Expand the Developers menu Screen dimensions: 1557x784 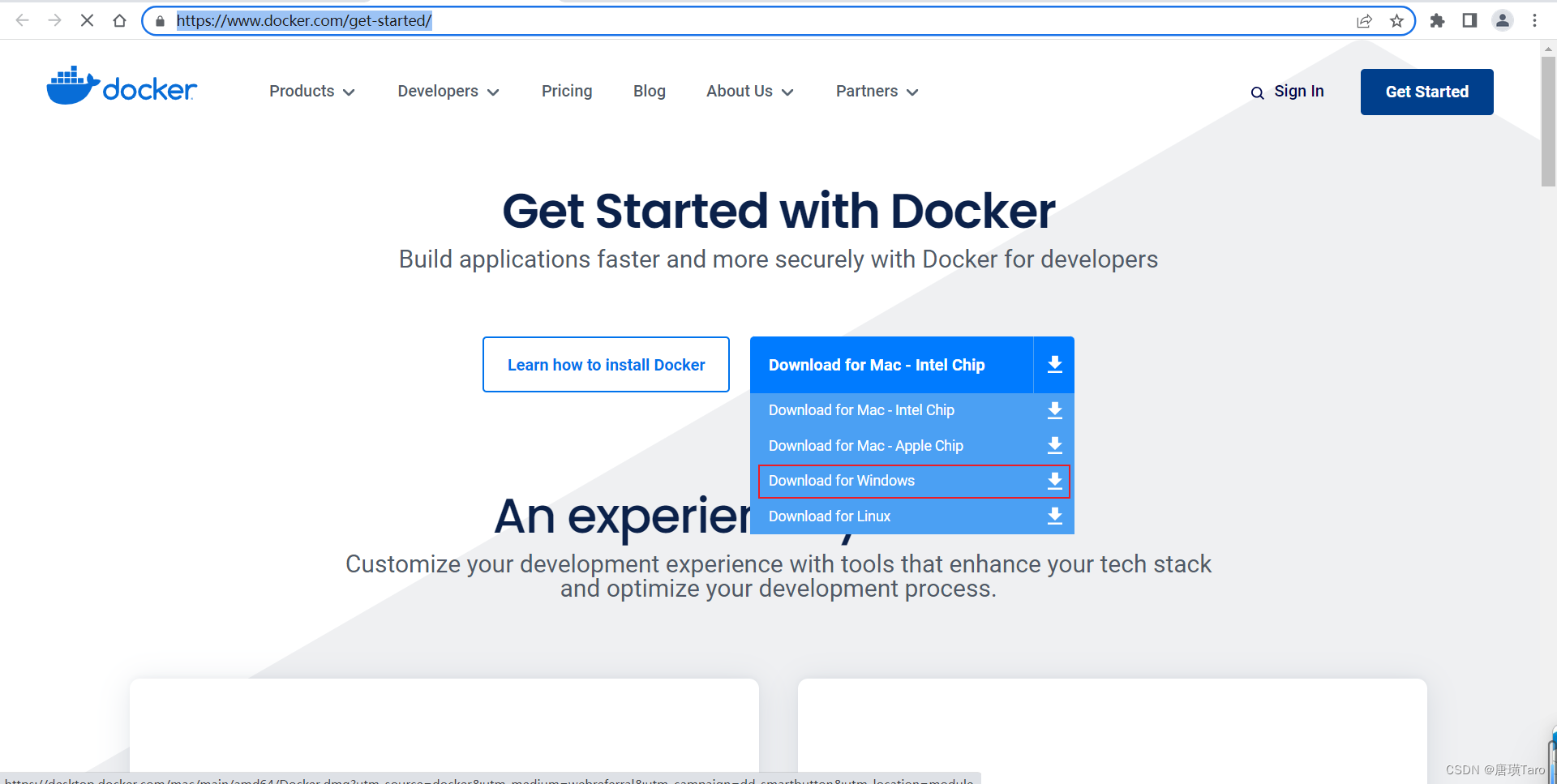pyautogui.click(x=448, y=92)
